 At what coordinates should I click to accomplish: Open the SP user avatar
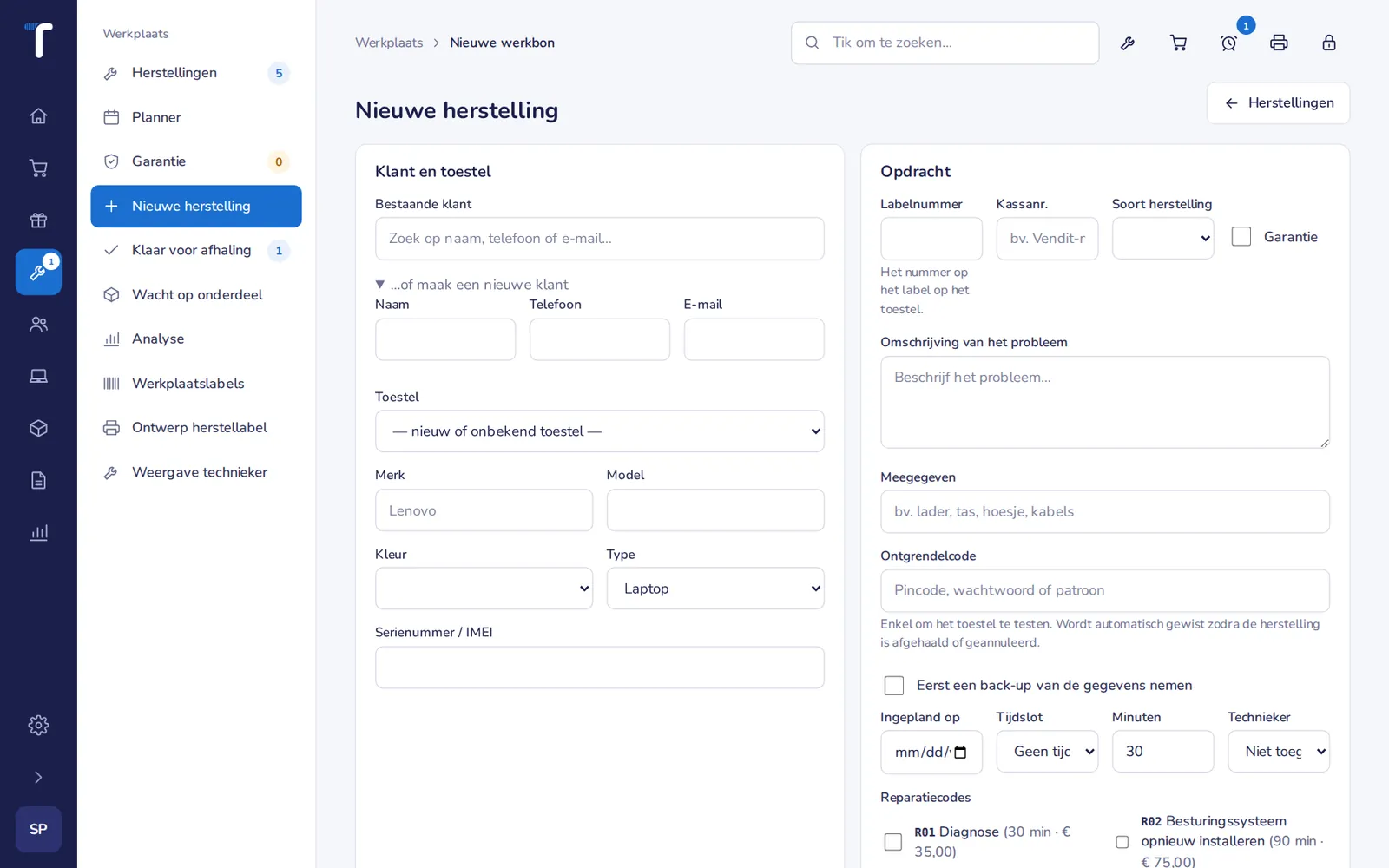pyautogui.click(x=38, y=829)
